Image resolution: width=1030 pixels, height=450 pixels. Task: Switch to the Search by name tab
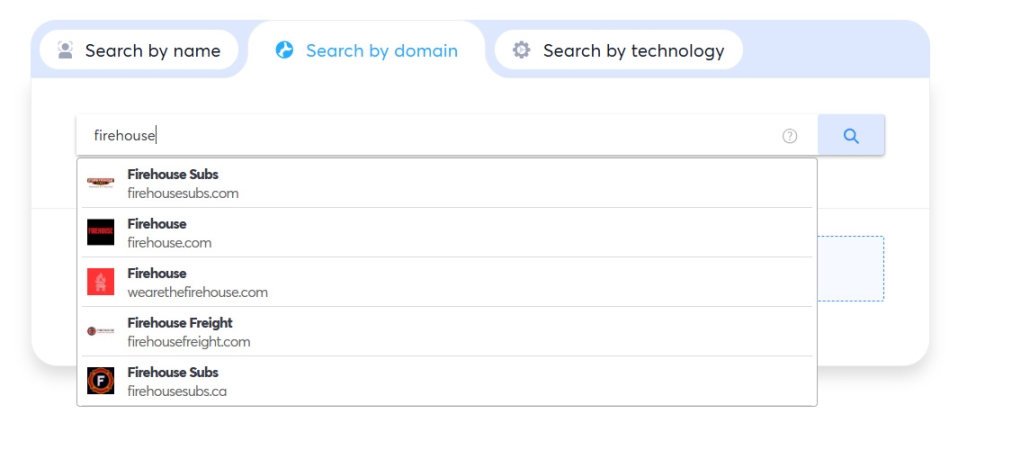pos(139,50)
